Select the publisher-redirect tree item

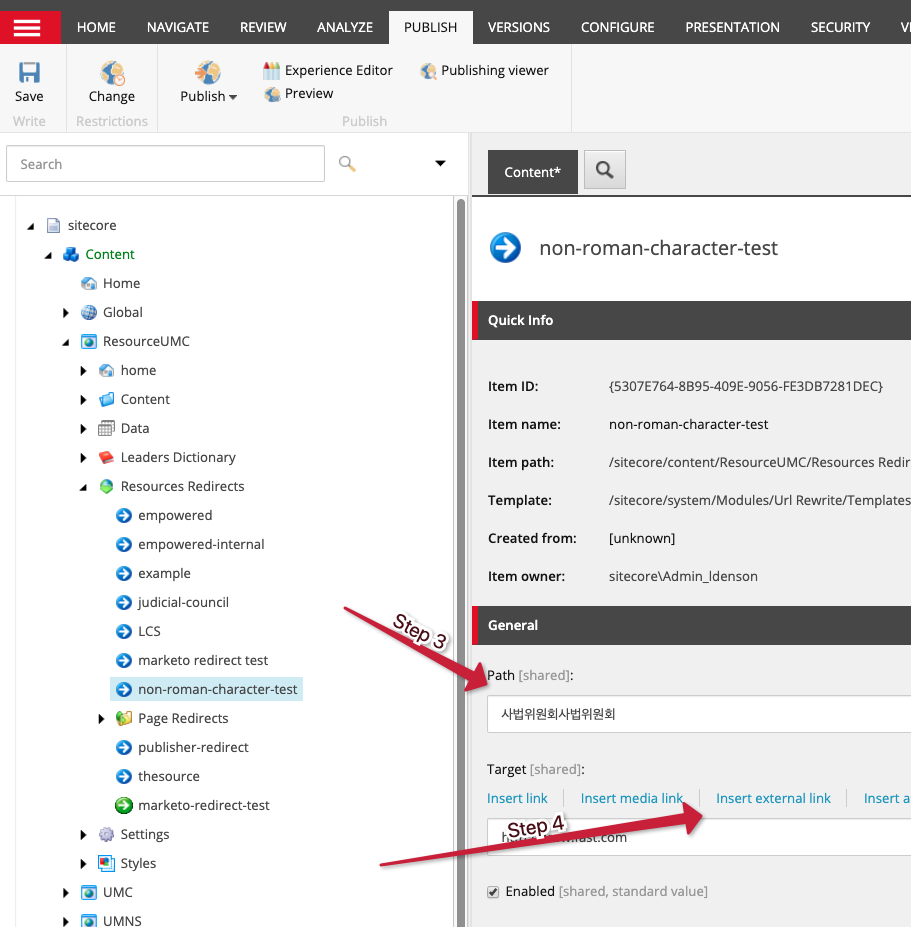[193, 747]
